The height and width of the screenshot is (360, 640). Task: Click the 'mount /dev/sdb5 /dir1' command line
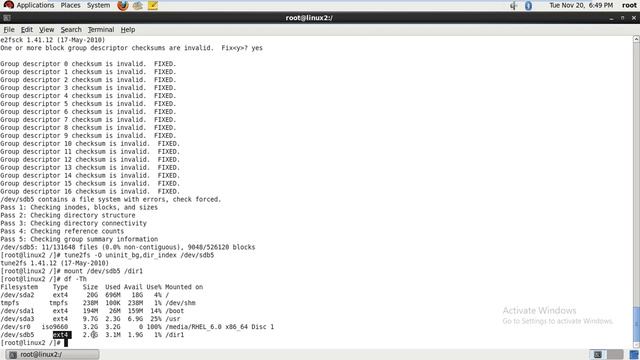(103, 271)
